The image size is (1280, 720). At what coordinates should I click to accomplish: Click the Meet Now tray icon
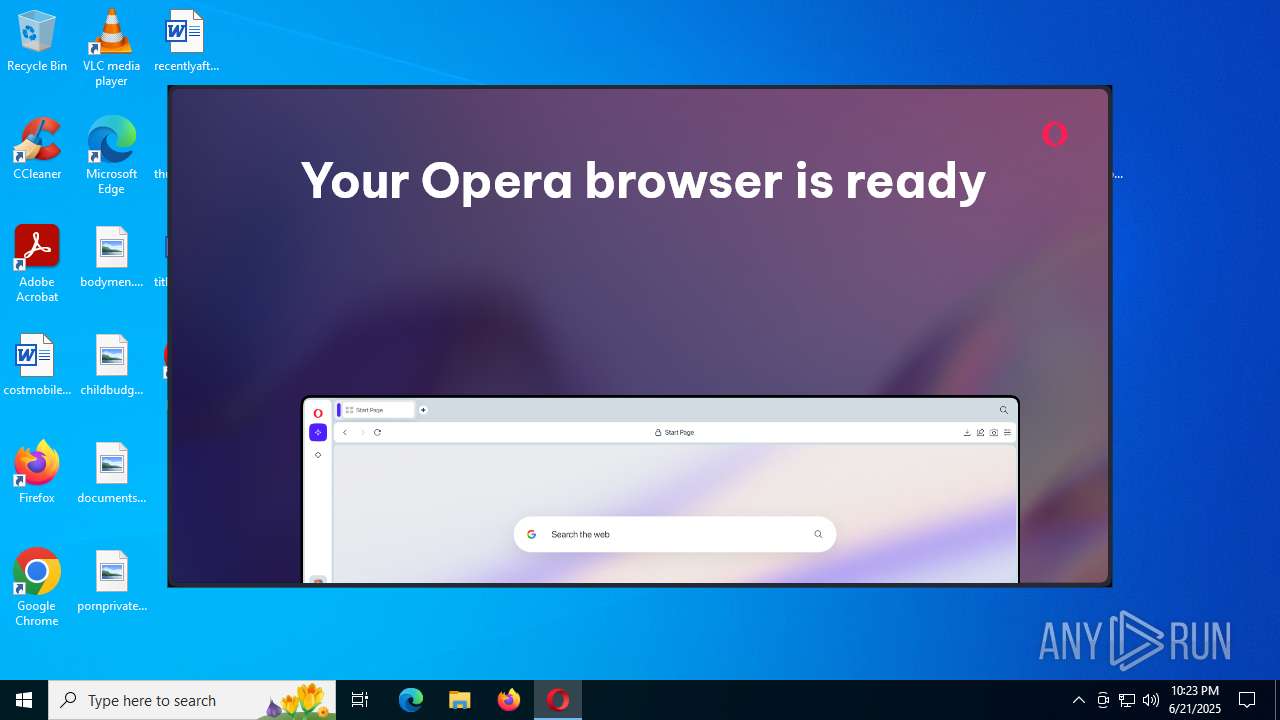(1103, 700)
